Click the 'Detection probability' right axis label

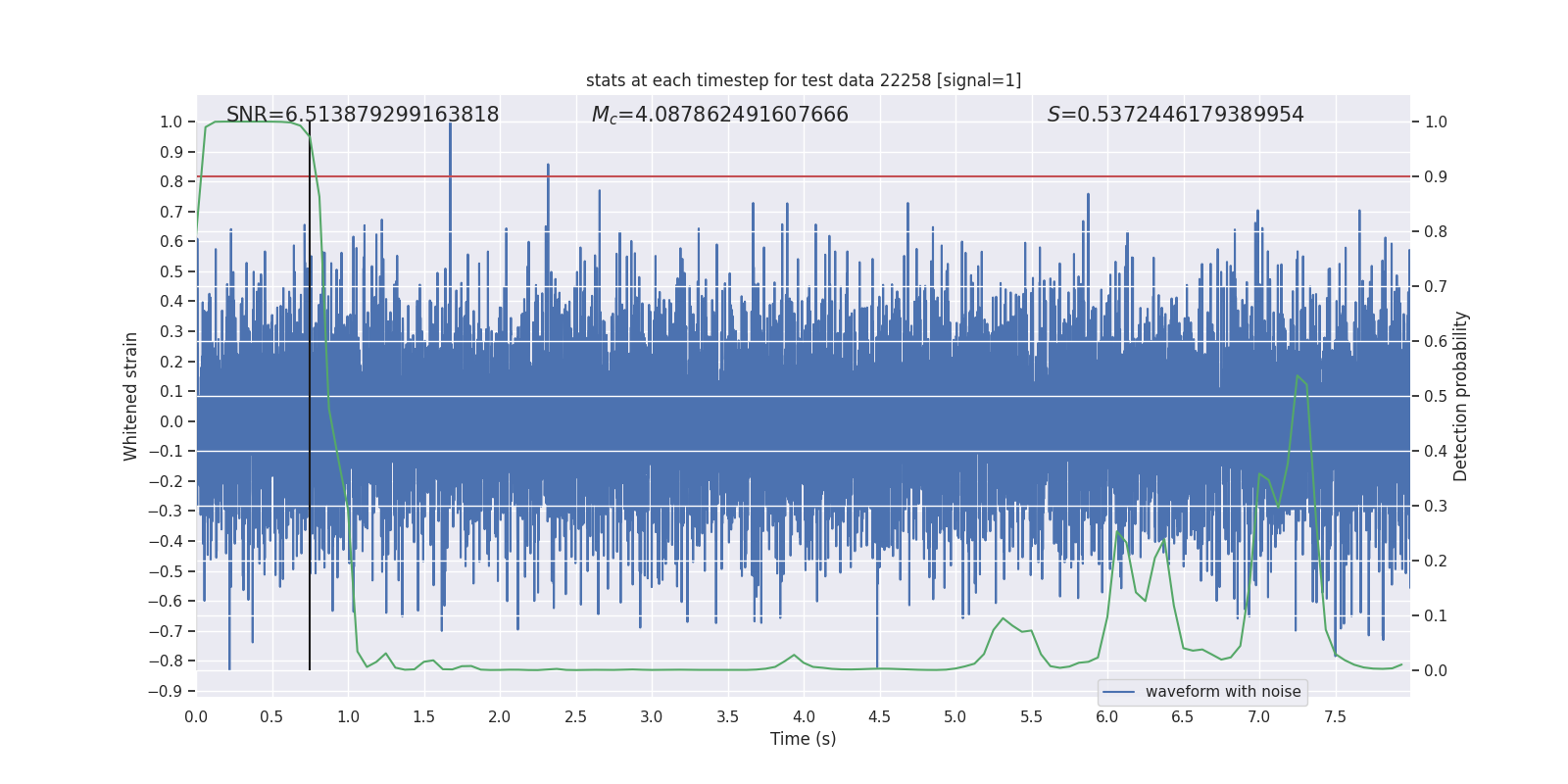(x=1460, y=396)
